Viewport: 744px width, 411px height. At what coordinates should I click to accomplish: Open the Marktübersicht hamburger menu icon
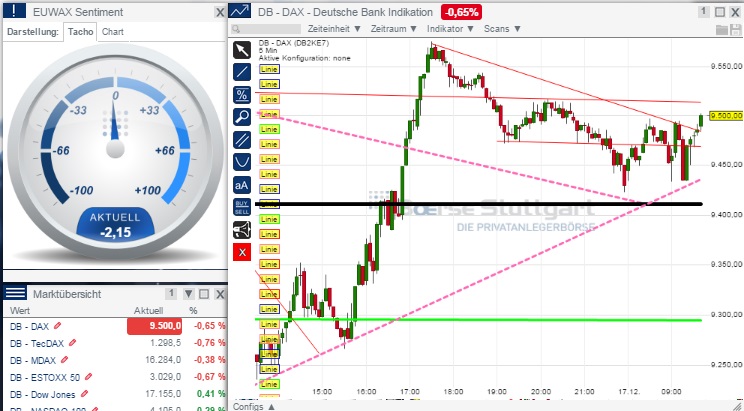pyautogui.click(x=15, y=293)
